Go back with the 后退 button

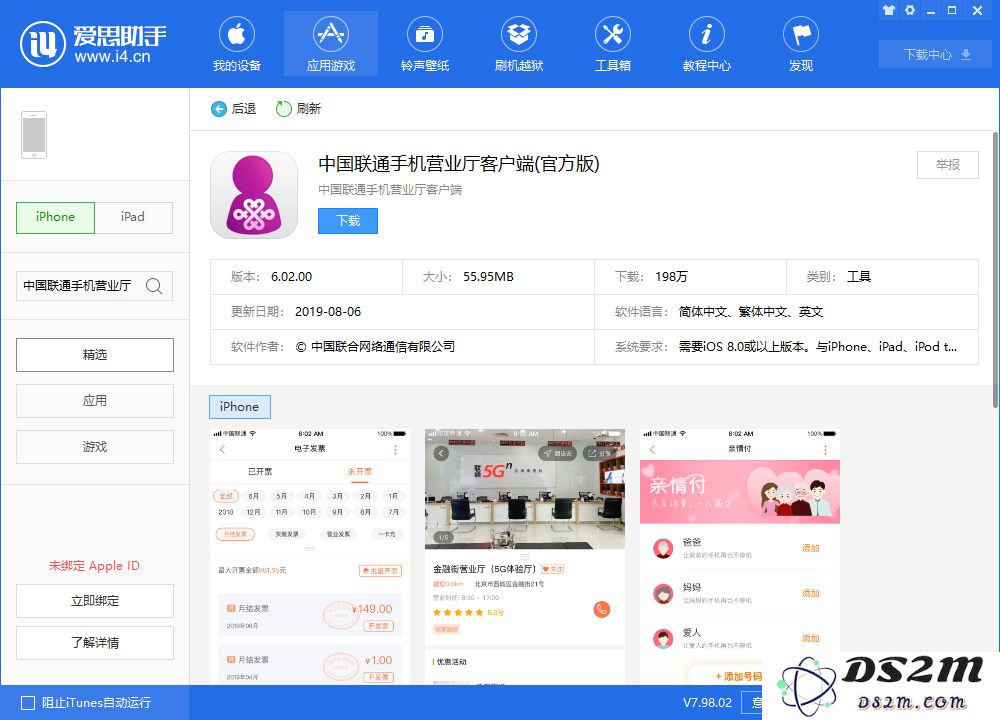coord(233,109)
